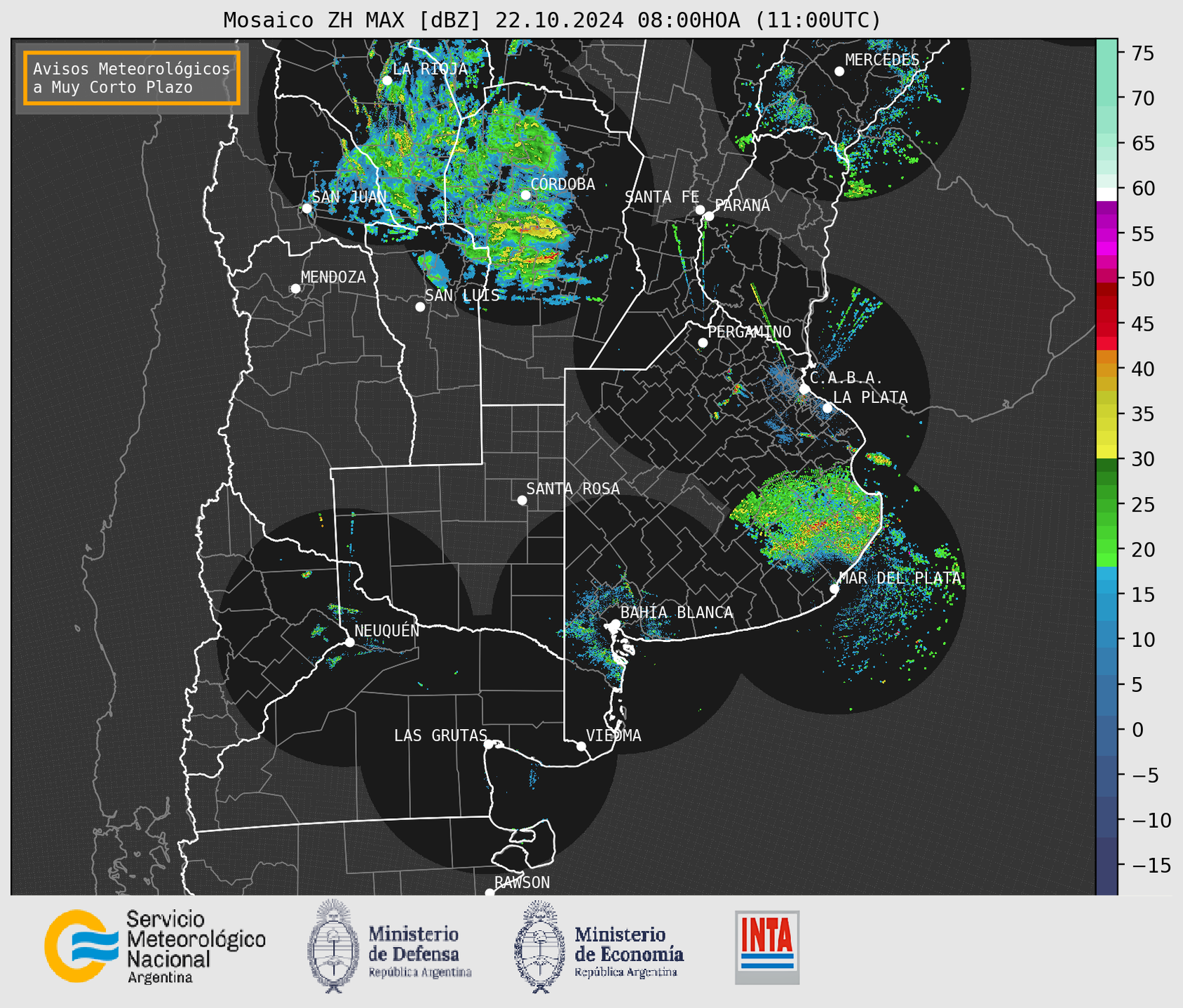
Task: Select the Las Grutas city marker
Action: click(489, 744)
